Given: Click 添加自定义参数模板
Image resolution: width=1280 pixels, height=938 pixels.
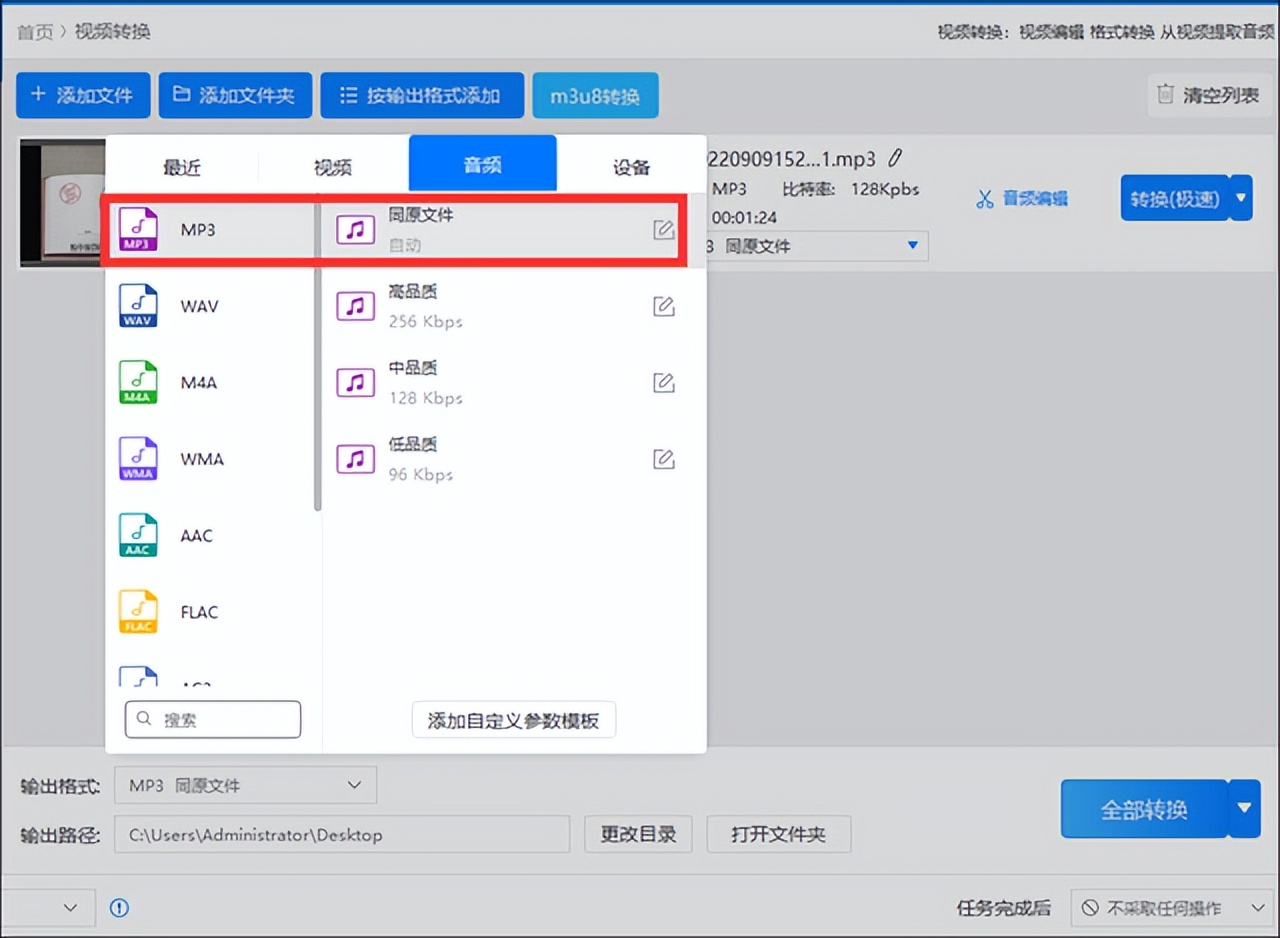Looking at the screenshot, I should pos(513,719).
